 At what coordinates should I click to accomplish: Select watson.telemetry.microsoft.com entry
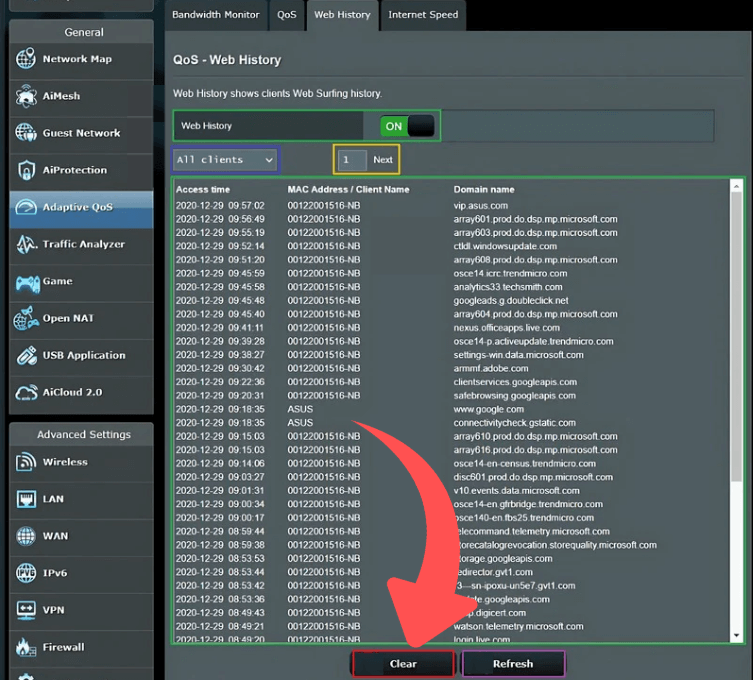coord(518,627)
